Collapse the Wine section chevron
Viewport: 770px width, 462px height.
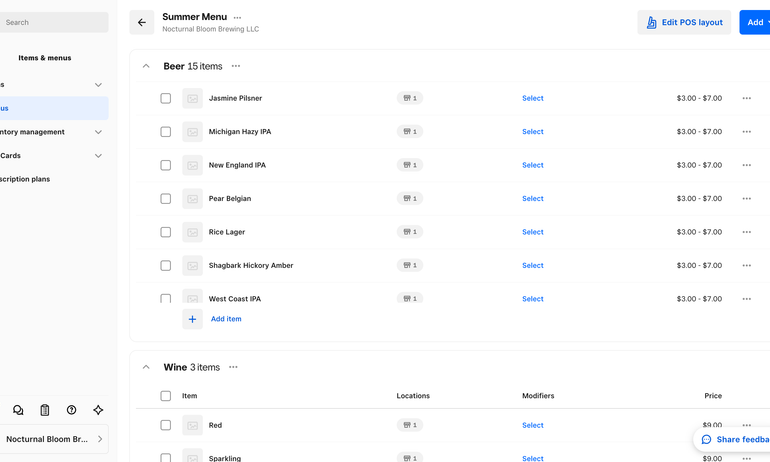click(146, 367)
